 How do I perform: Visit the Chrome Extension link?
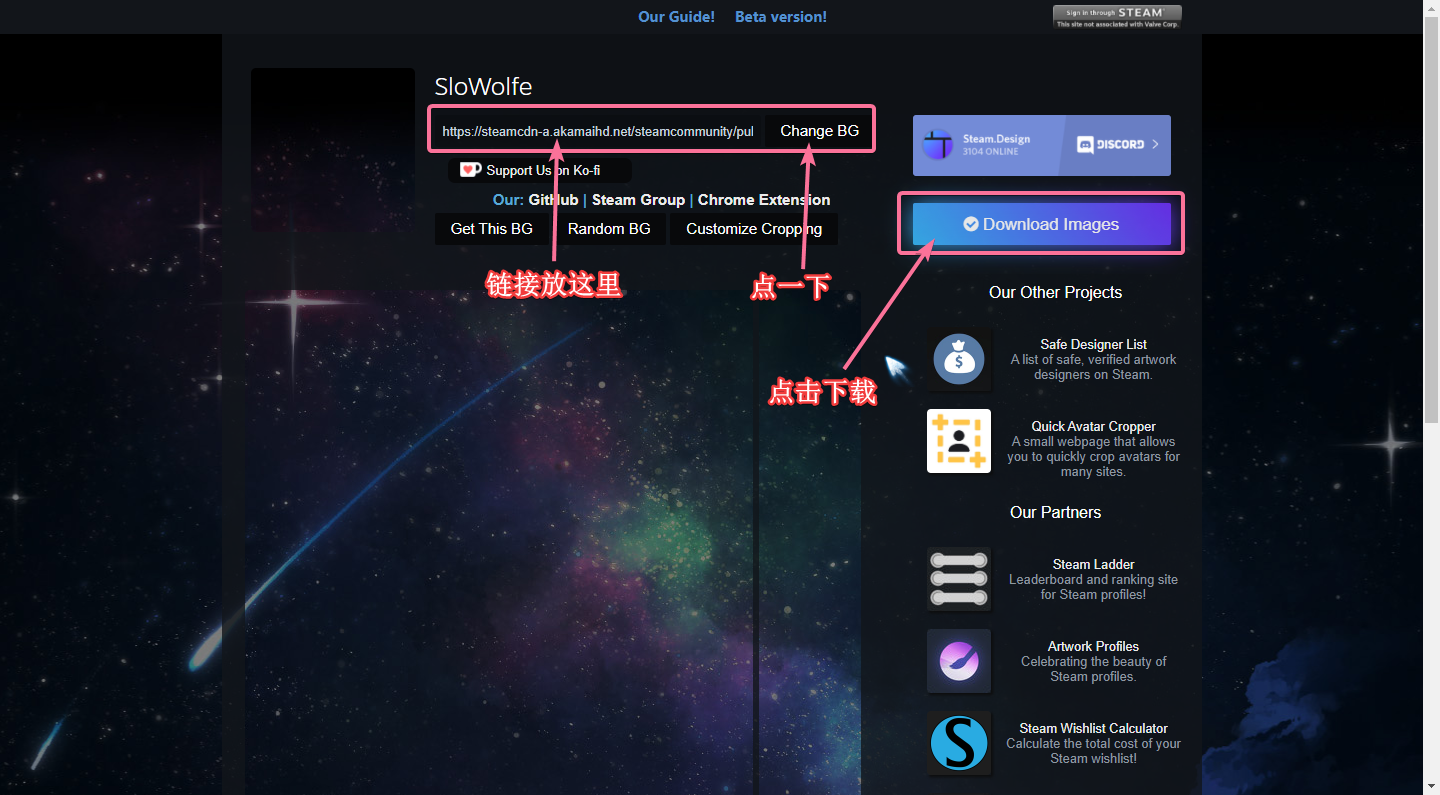(x=763, y=200)
